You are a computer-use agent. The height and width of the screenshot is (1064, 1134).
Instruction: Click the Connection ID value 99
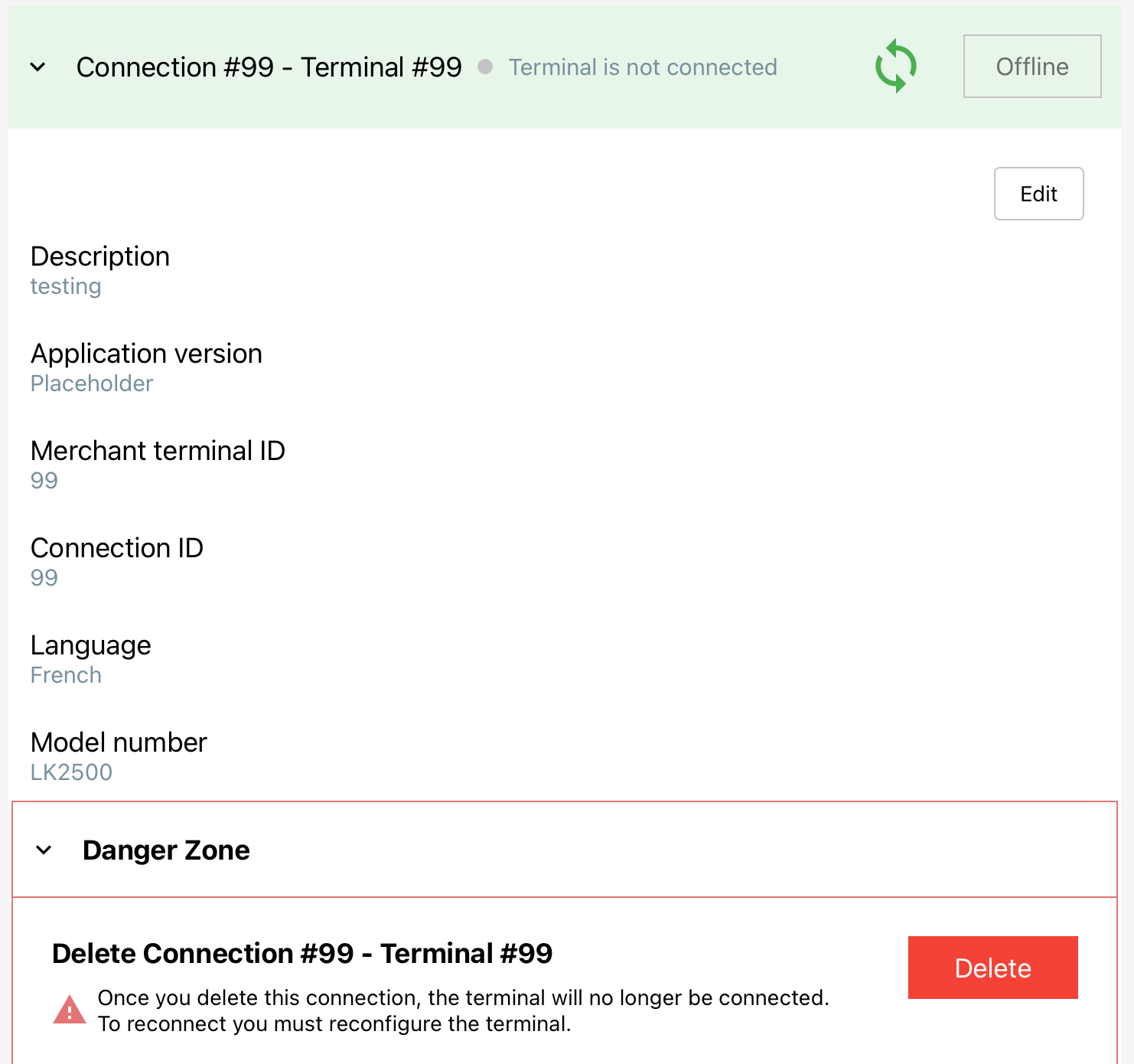click(44, 578)
